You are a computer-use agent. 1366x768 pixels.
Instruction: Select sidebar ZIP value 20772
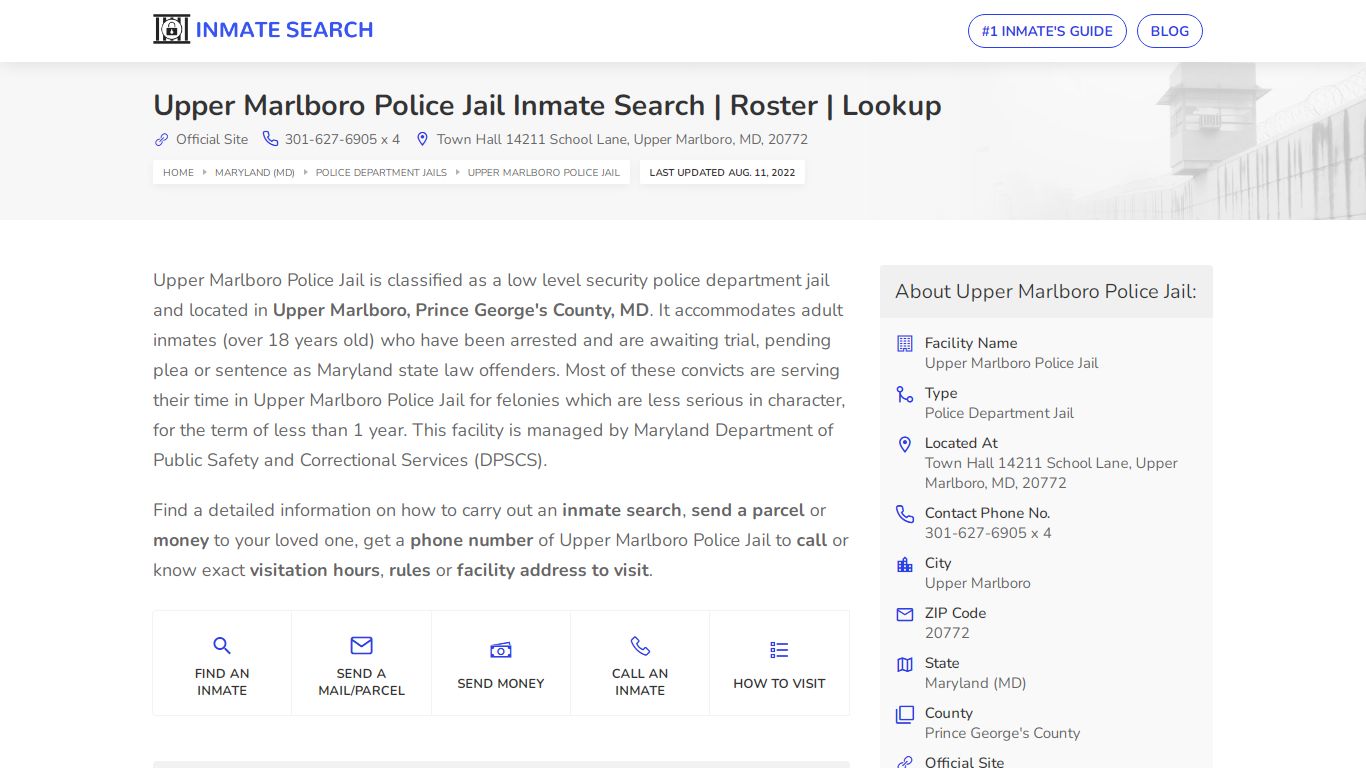click(x=947, y=633)
